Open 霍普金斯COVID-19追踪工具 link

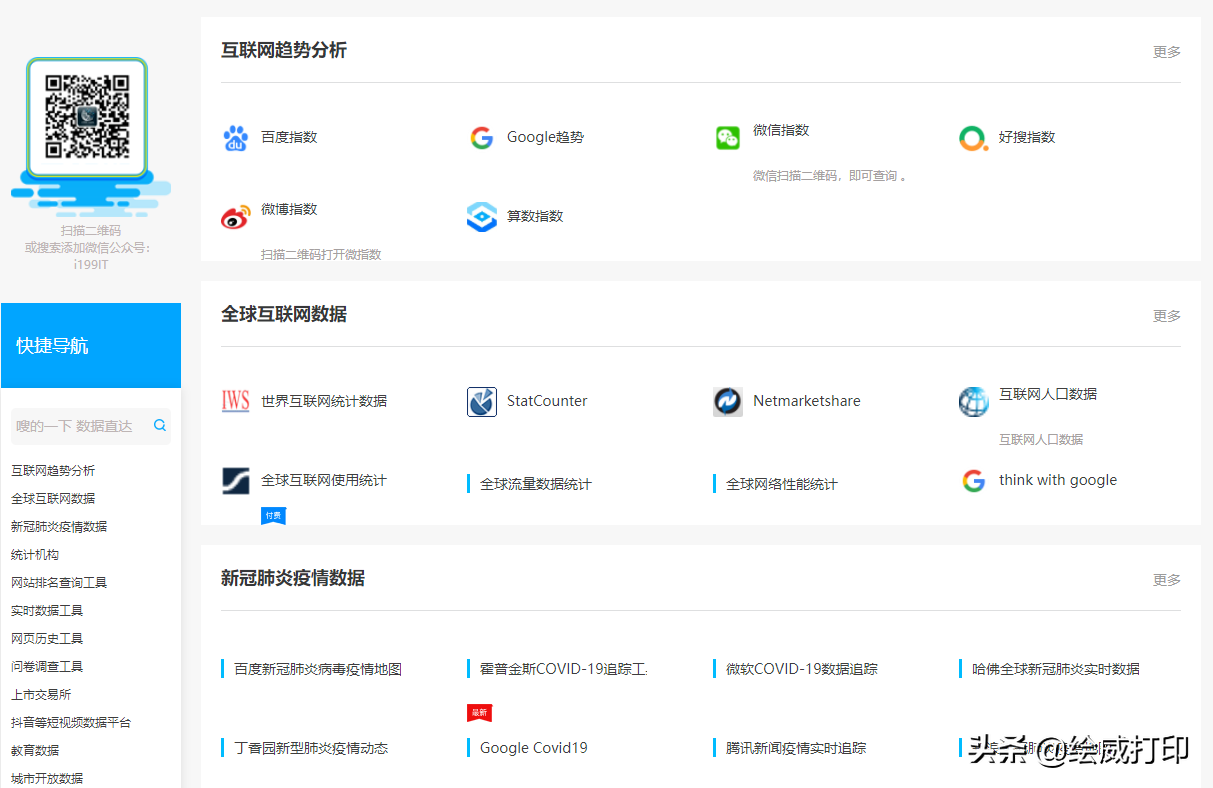[564, 669]
